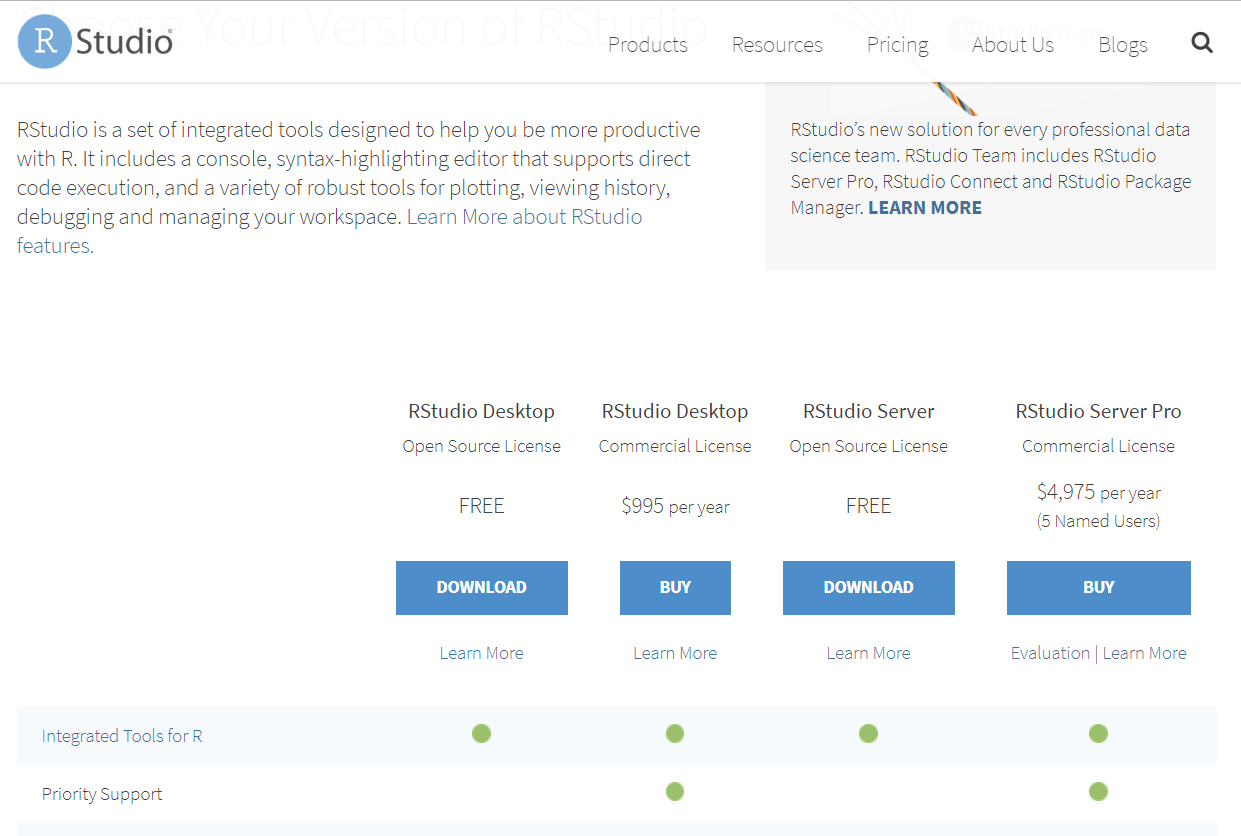Learn More under RStudio Desktop Commercial

675,653
